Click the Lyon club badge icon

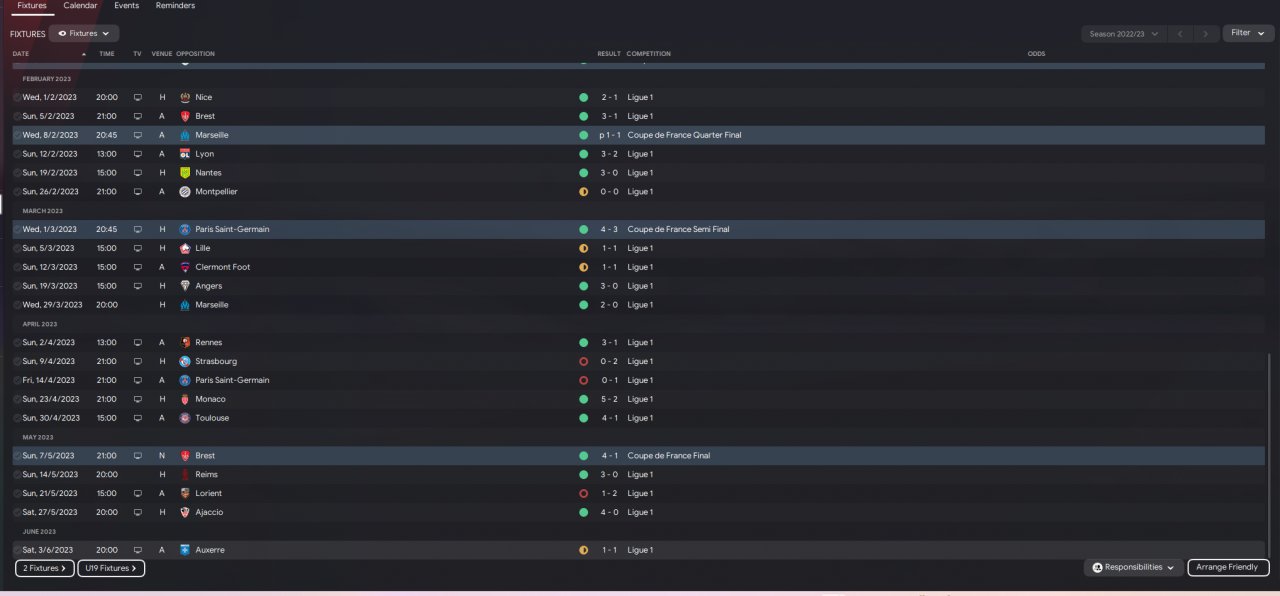tap(185, 154)
